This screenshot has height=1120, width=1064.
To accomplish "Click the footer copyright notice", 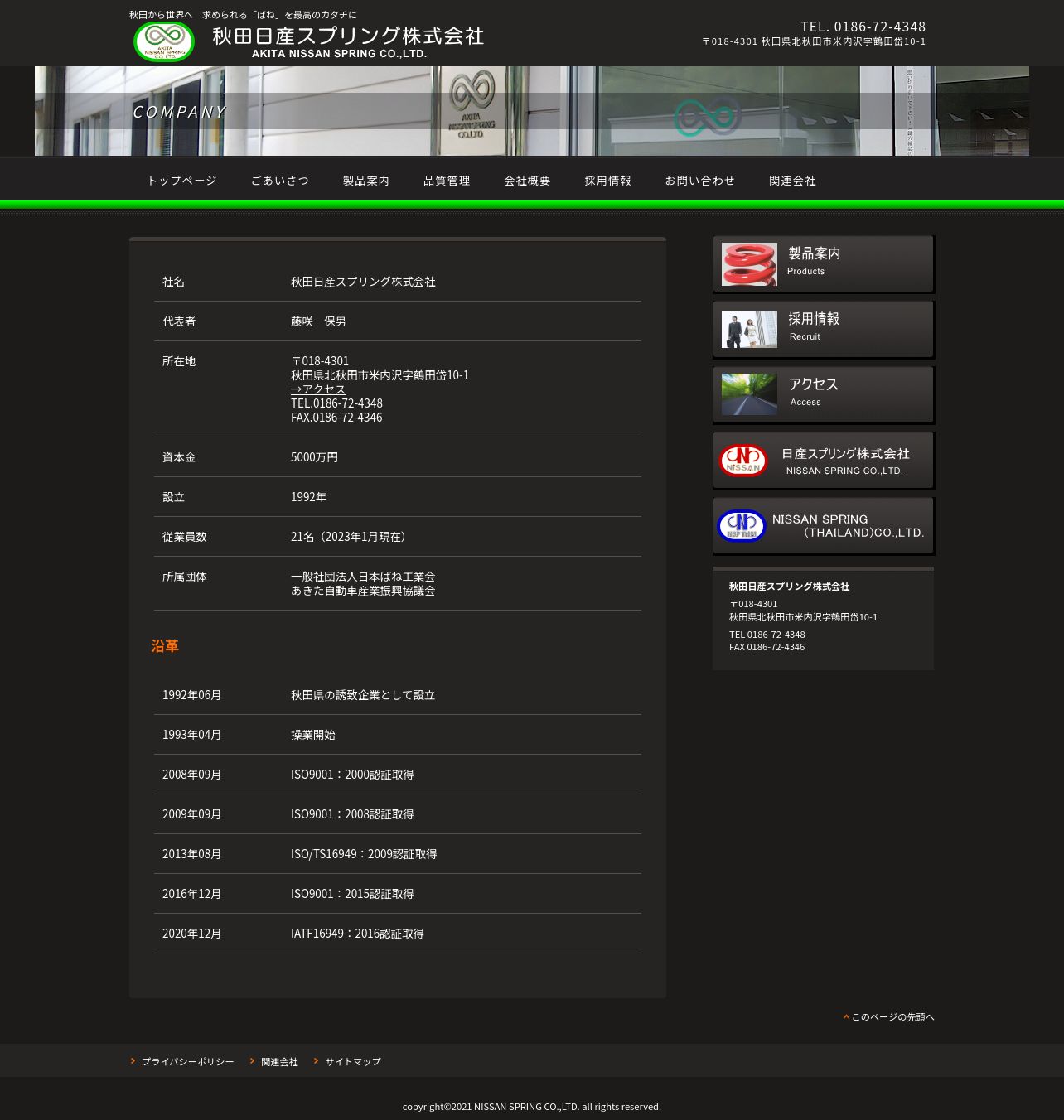I will [x=532, y=1107].
